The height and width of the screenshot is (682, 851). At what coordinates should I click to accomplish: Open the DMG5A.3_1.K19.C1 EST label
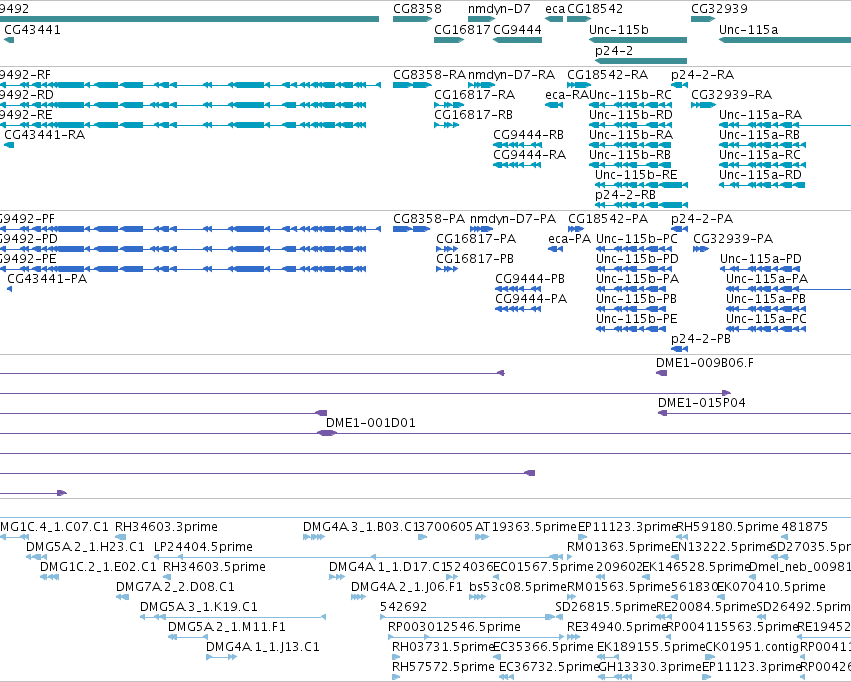[199, 607]
